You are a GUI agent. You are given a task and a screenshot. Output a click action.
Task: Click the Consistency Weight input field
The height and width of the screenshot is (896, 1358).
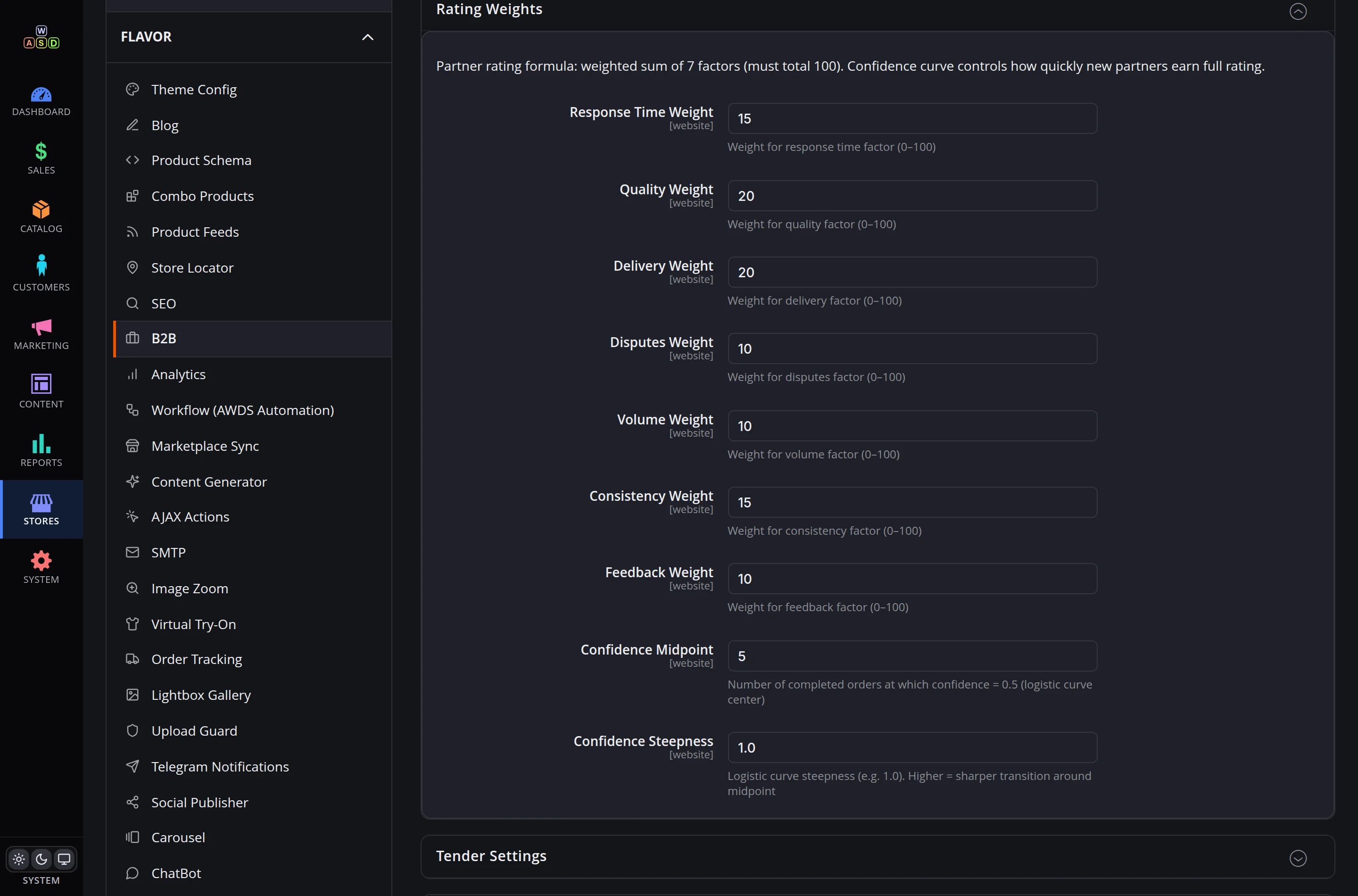[x=912, y=502]
